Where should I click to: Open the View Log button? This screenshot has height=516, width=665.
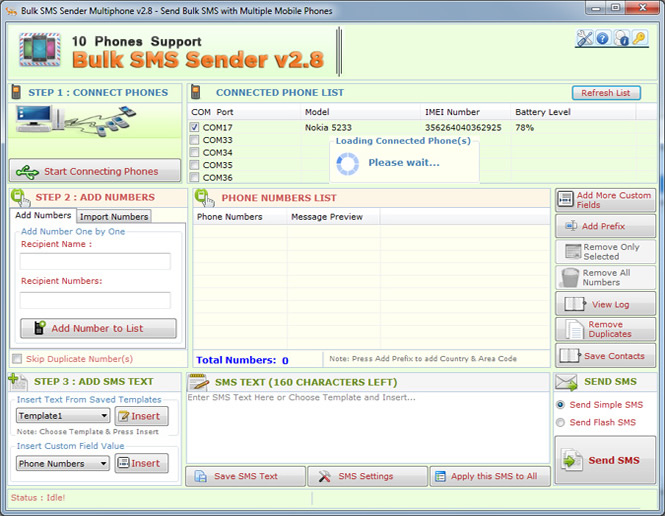point(605,304)
